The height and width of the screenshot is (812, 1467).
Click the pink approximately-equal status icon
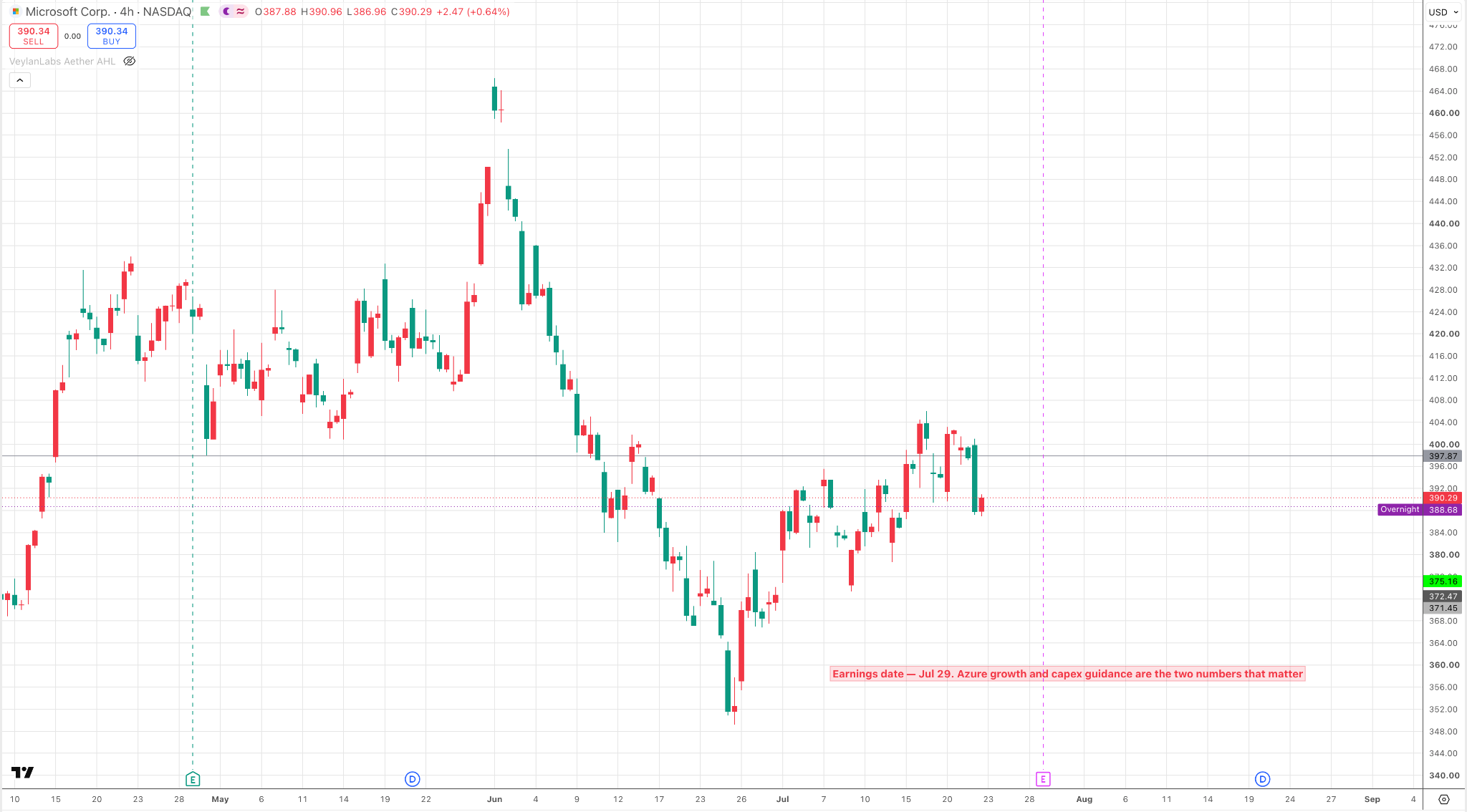tap(241, 11)
